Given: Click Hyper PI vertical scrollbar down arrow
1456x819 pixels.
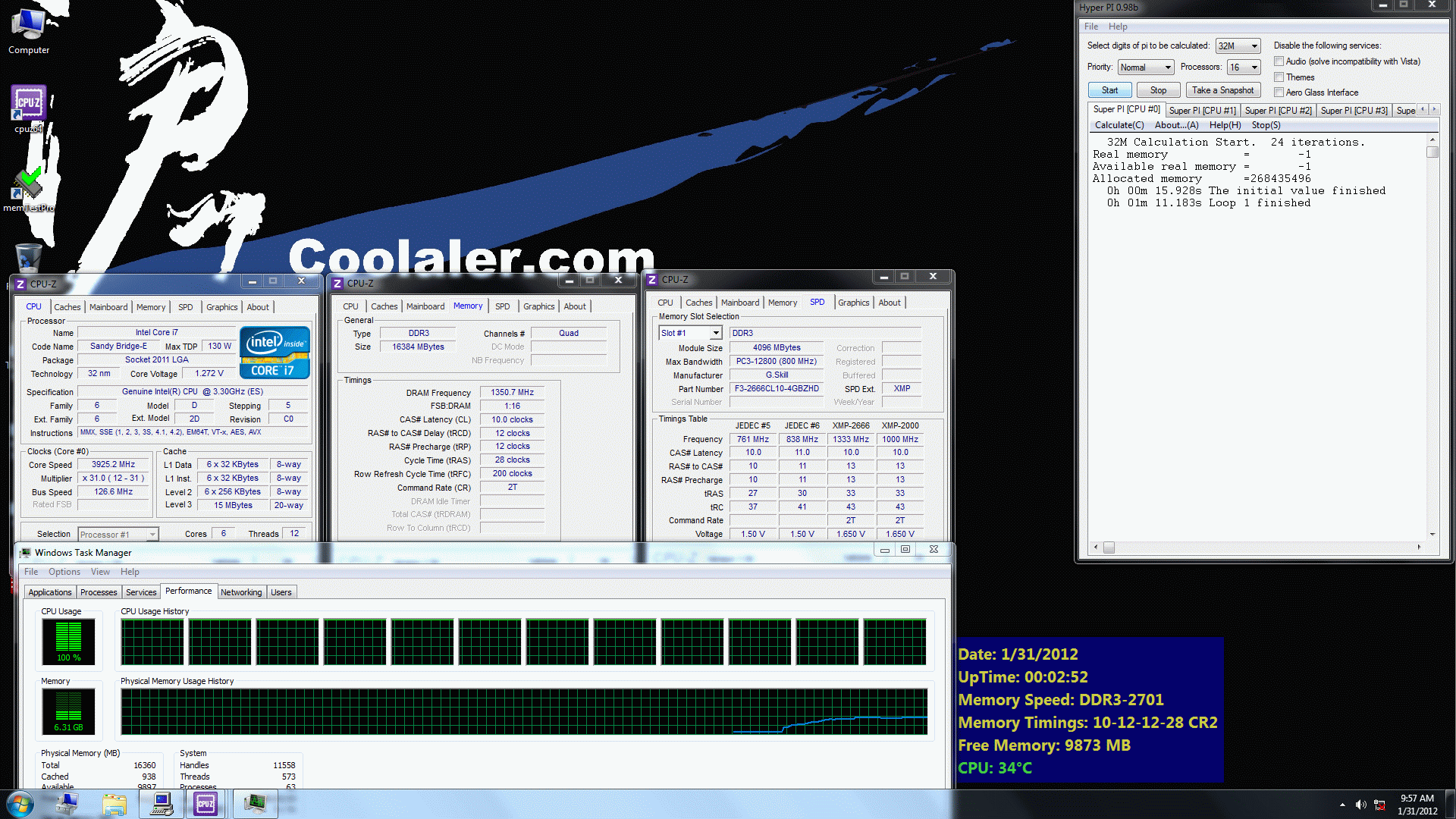Looking at the screenshot, I should click(x=1432, y=534).
